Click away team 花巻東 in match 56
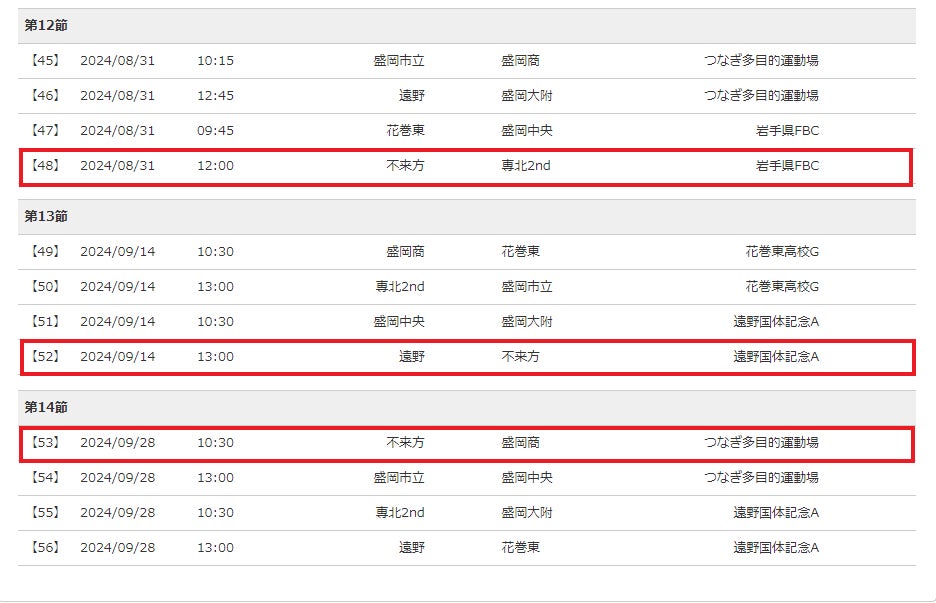Screen dimensions: 936x603 (x=520, y=547)
